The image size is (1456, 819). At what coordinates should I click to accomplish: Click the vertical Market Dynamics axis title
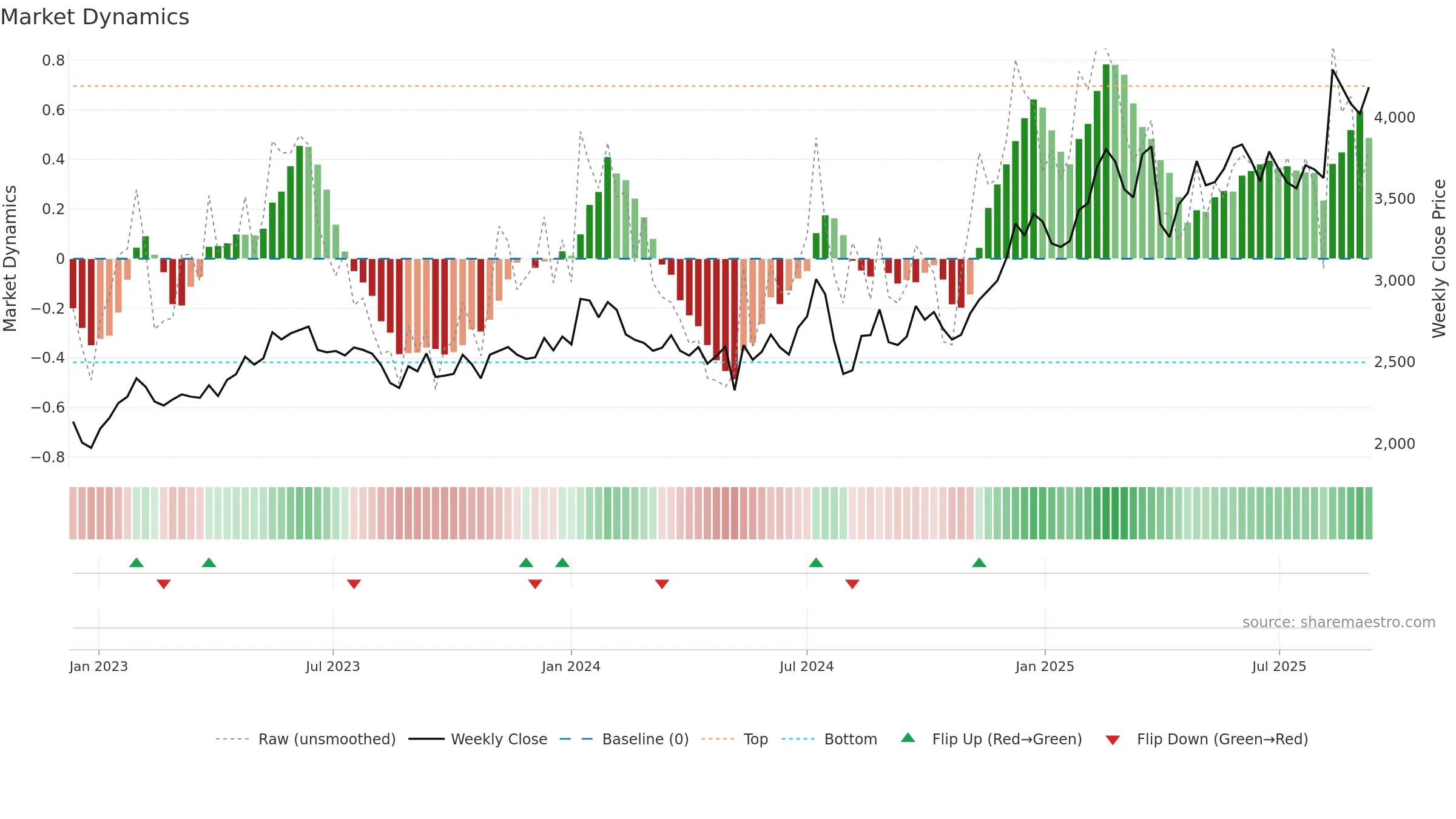(10, 258)
